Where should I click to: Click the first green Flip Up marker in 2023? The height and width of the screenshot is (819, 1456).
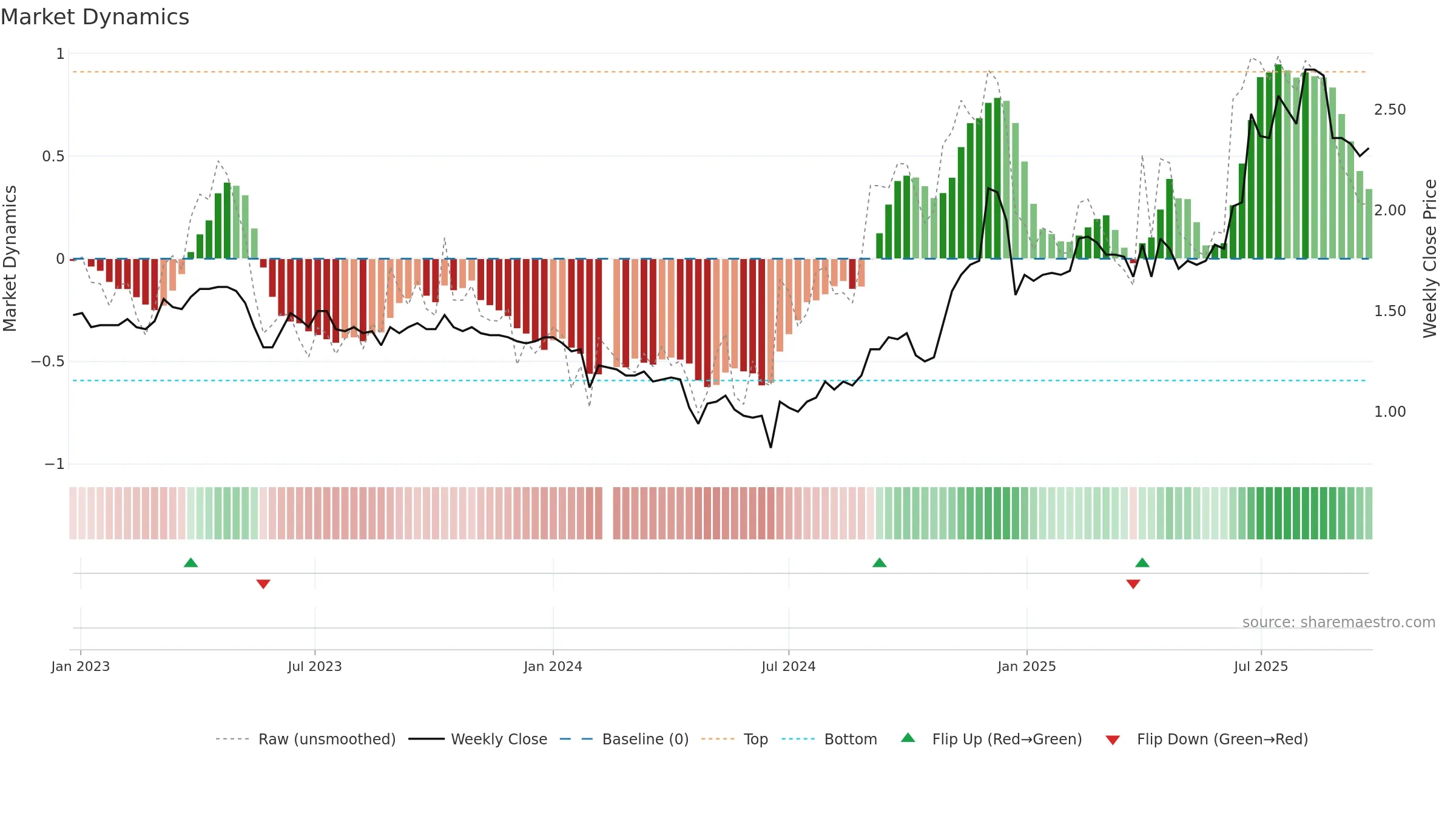point(190,562)
